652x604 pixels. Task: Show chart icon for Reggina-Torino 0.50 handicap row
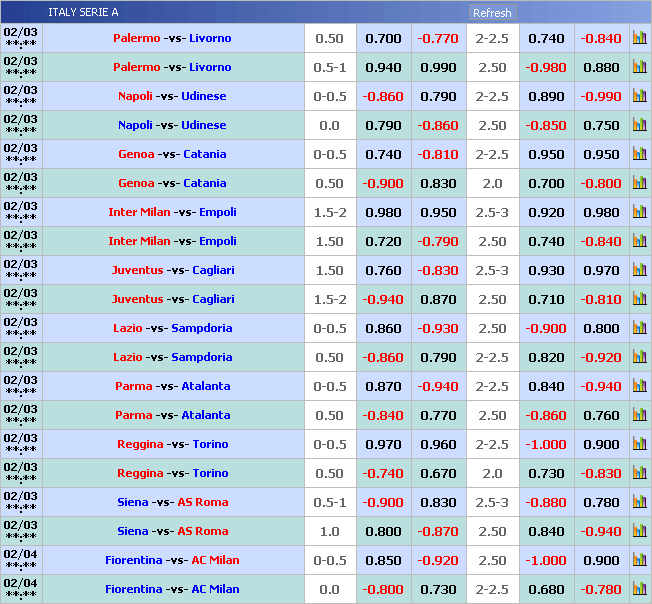639,473
